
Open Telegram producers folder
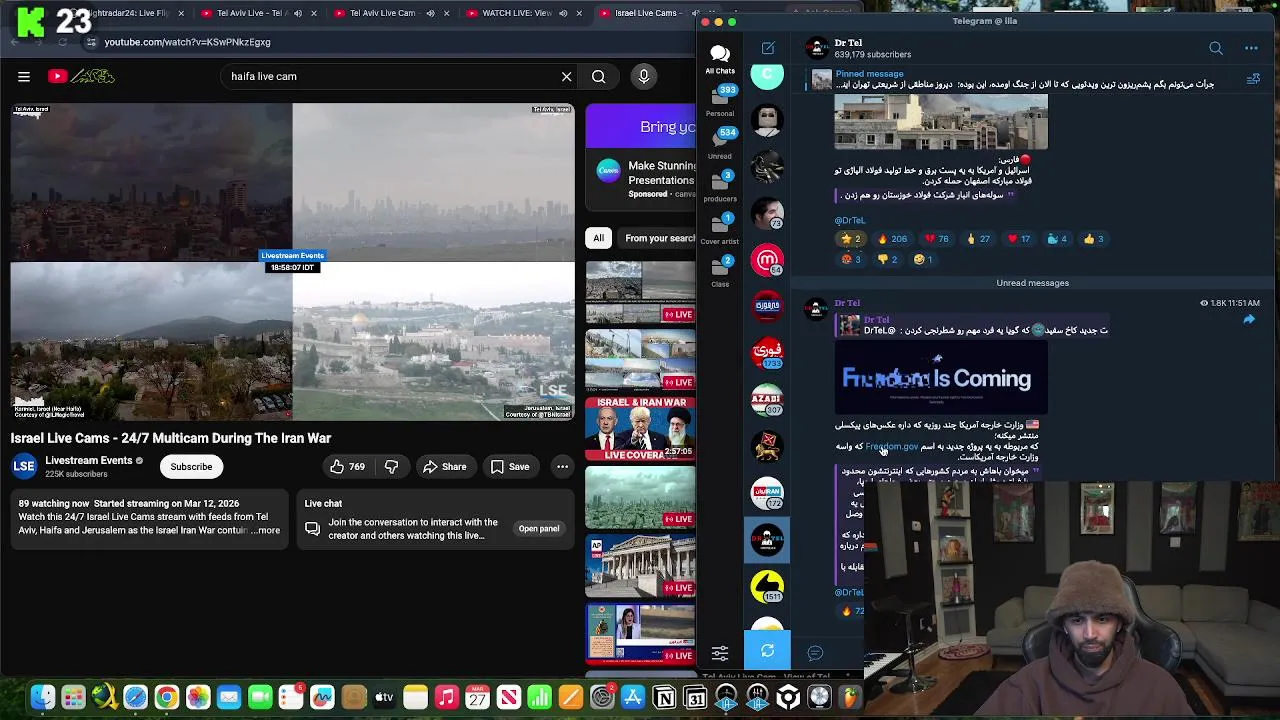click(720, 186)
